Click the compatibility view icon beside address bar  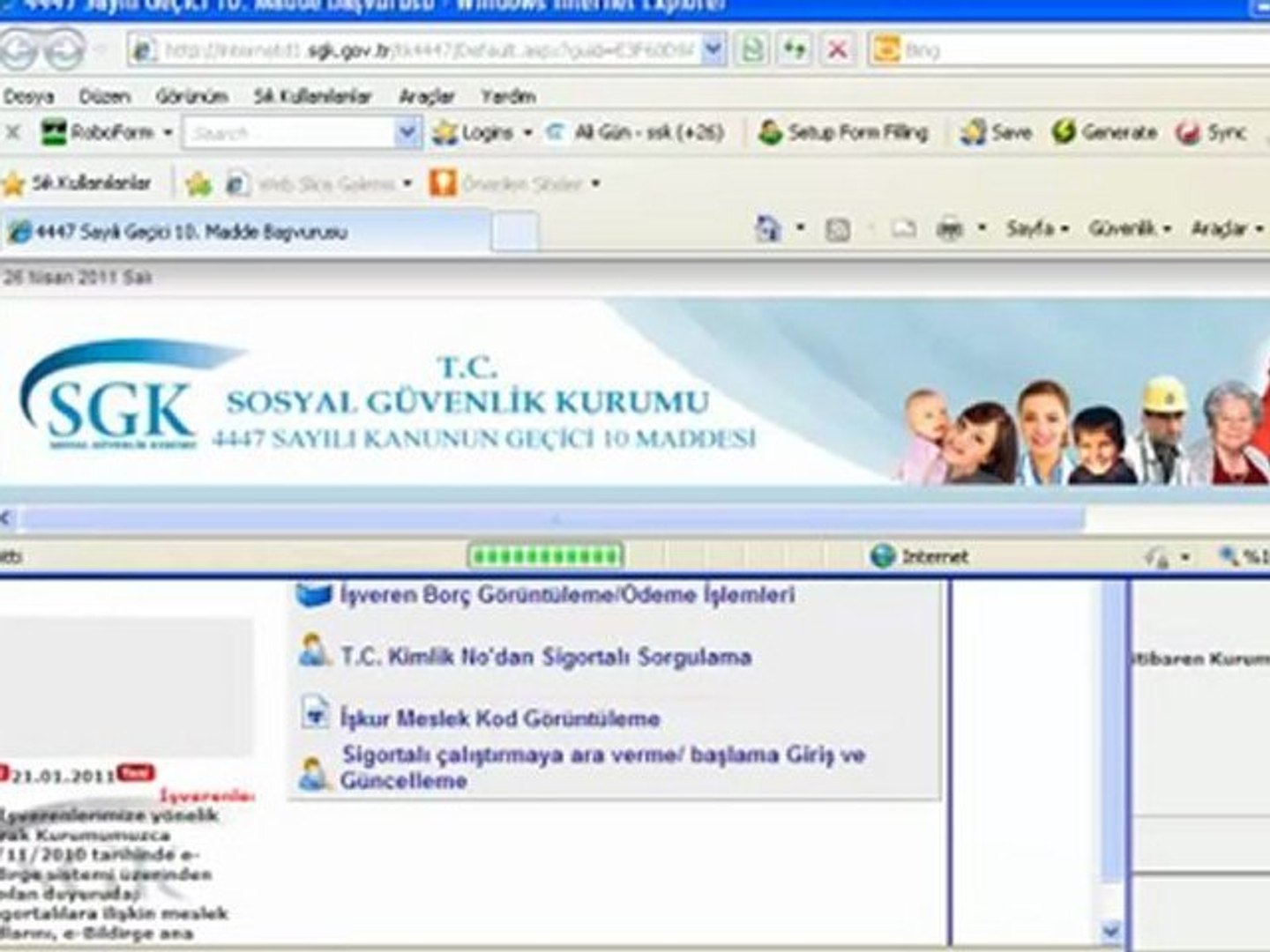click(x=752, y=50)
